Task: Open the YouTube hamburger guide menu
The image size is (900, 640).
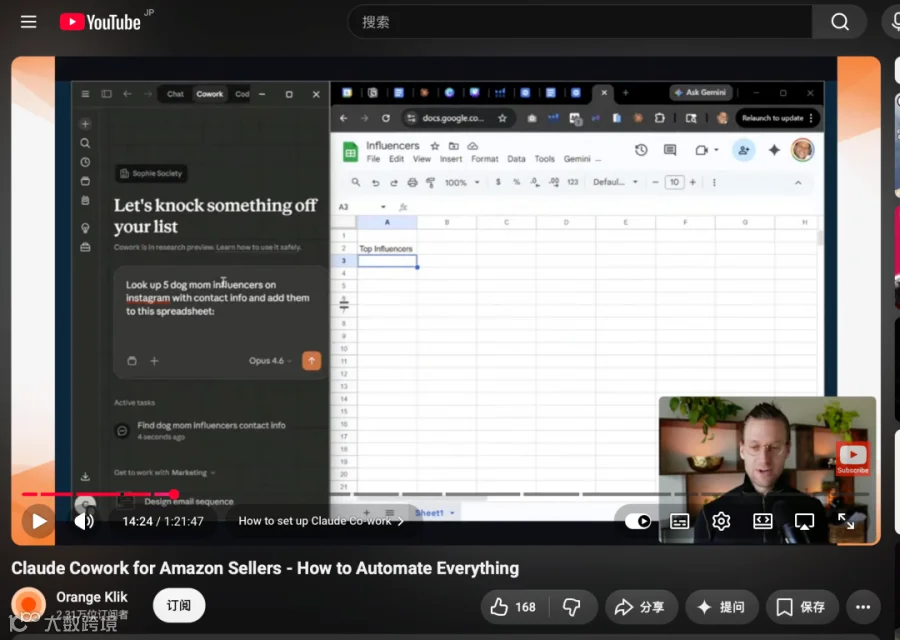Action: [28, 22]
